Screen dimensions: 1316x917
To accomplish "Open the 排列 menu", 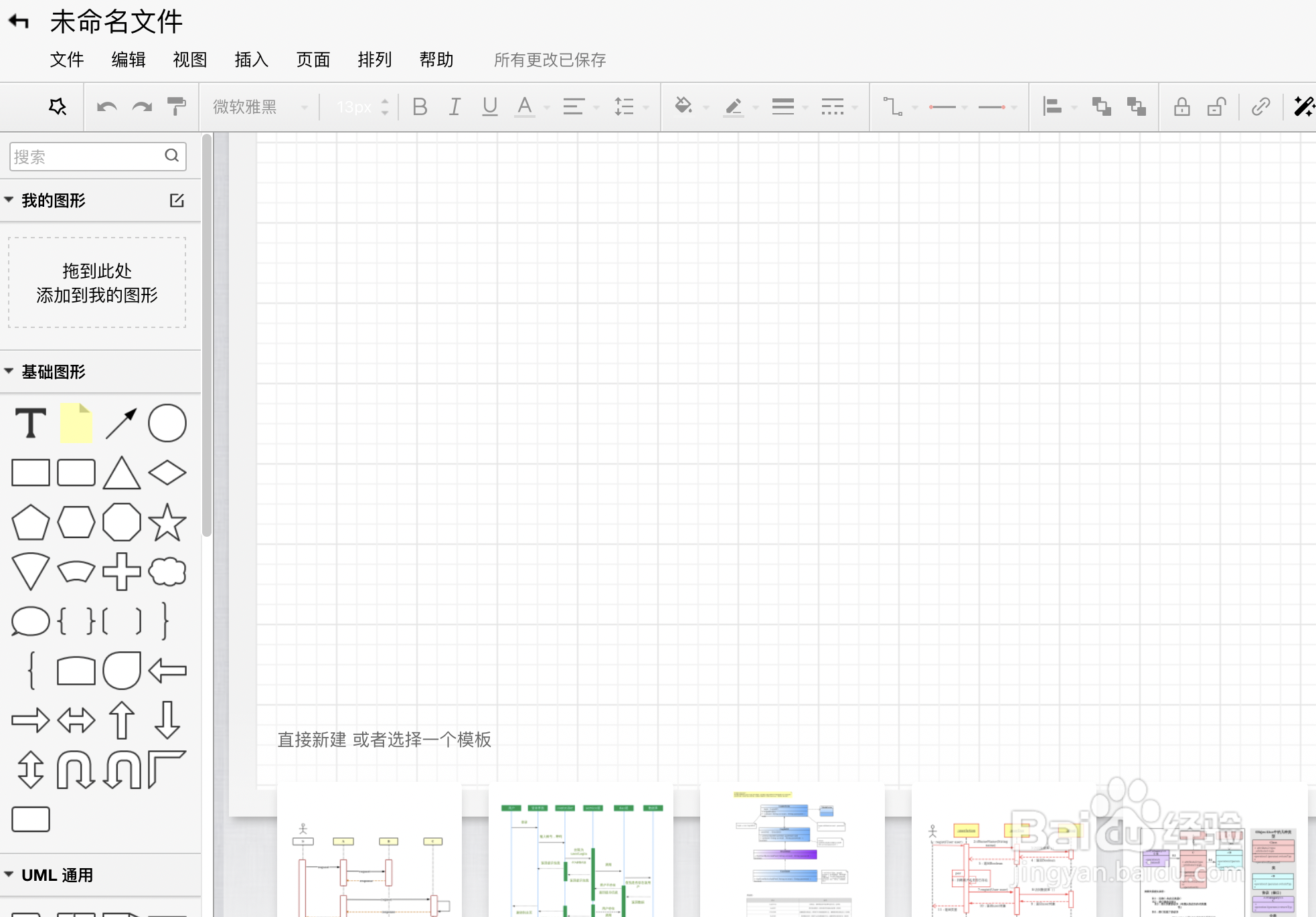I will coord(374,60).
